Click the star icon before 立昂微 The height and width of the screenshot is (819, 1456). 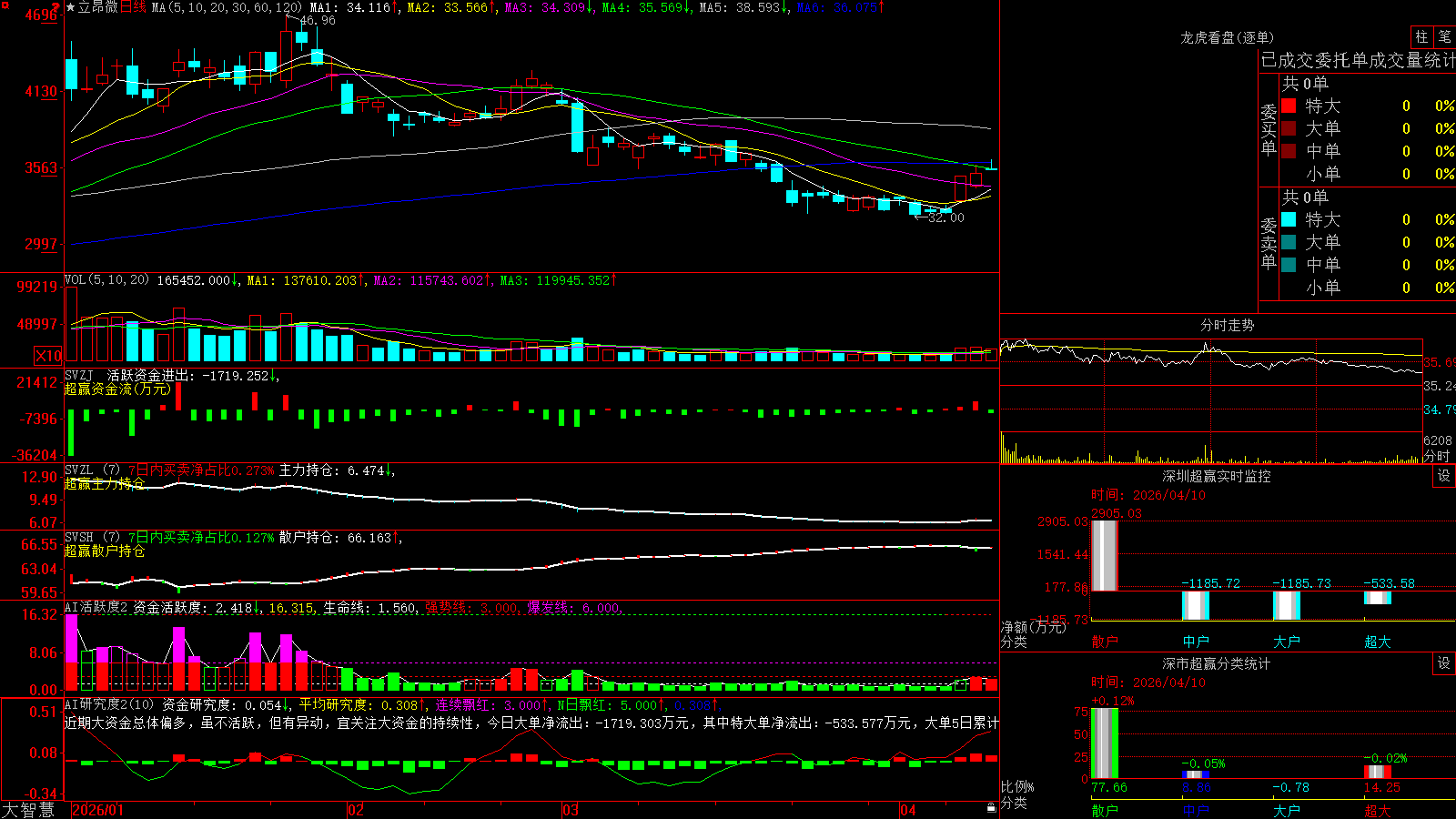tap(71, 7)
